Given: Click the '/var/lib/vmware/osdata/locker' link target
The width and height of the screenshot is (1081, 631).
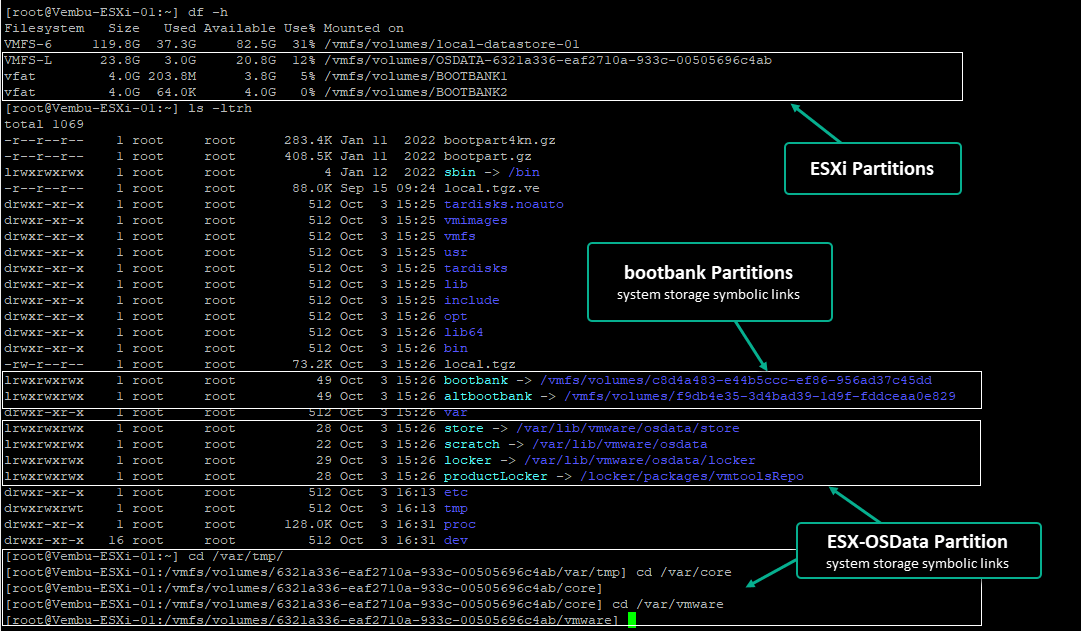Looking at the screenshot, I should coord(640,460).
